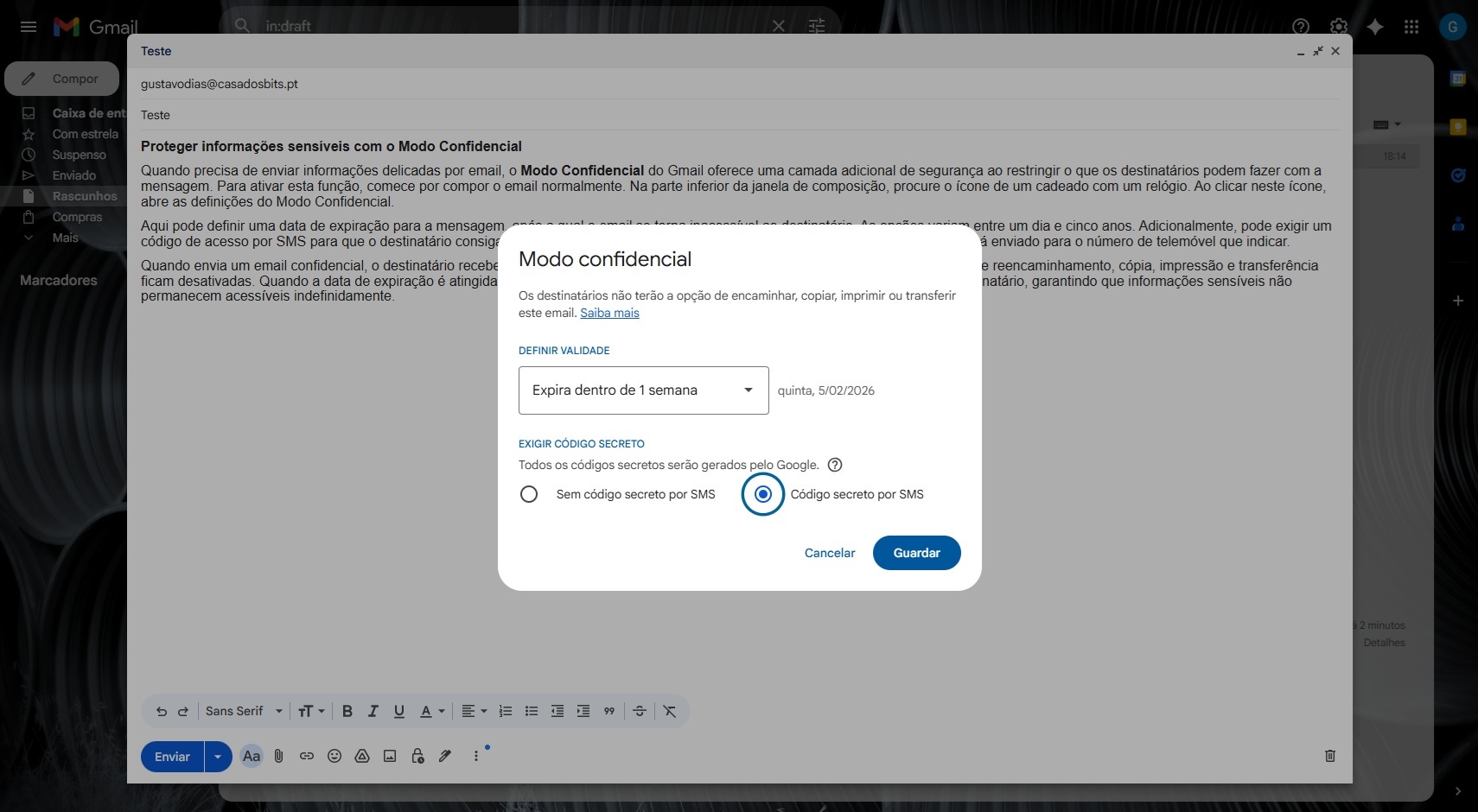Toggle bold formatting in the compose toolbar
Screen dimensions: 1478x812
pos(347,711)
